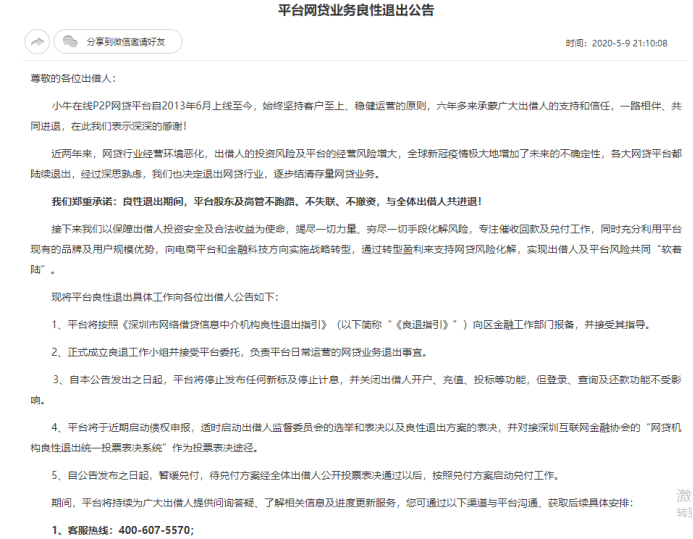This screenshot has height=539, width=693.
Task: Click item 4 about 债权申报
Action: (356, 438)
